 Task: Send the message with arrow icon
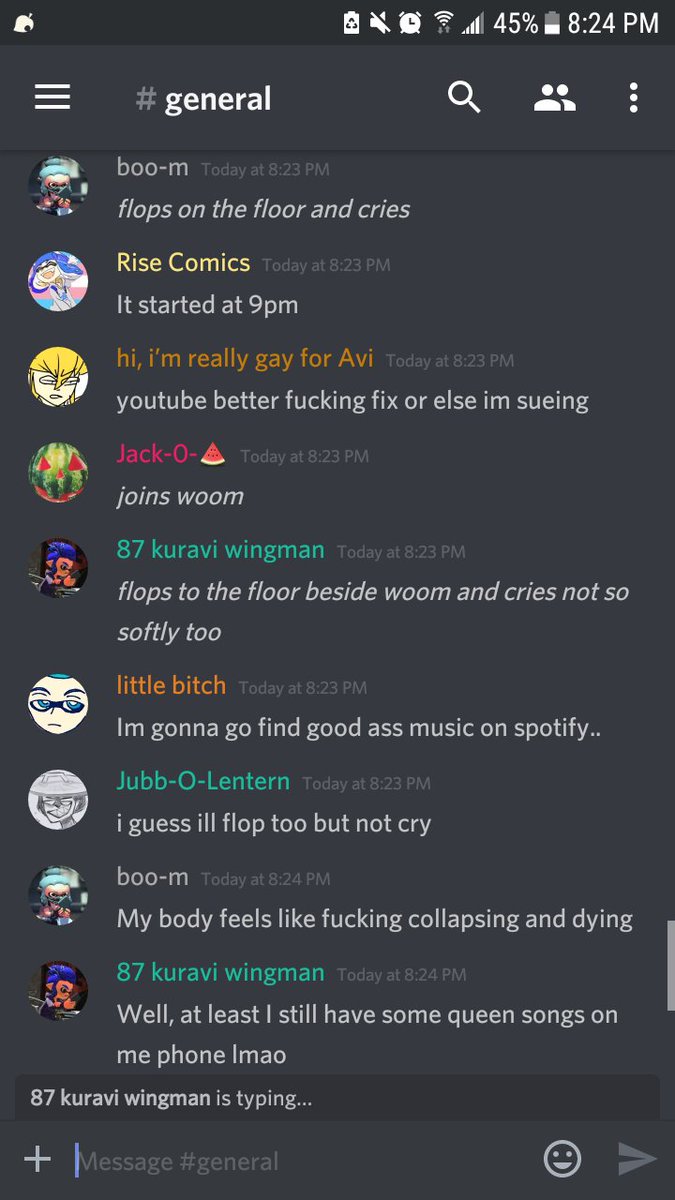[x=637, y=1159]
